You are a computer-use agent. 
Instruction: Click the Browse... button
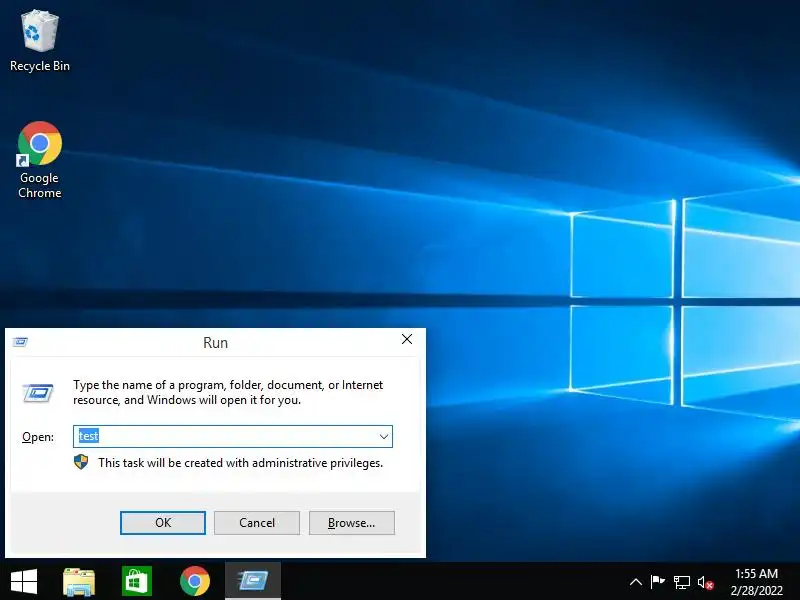pyautogui.click(x=352, y=523)
